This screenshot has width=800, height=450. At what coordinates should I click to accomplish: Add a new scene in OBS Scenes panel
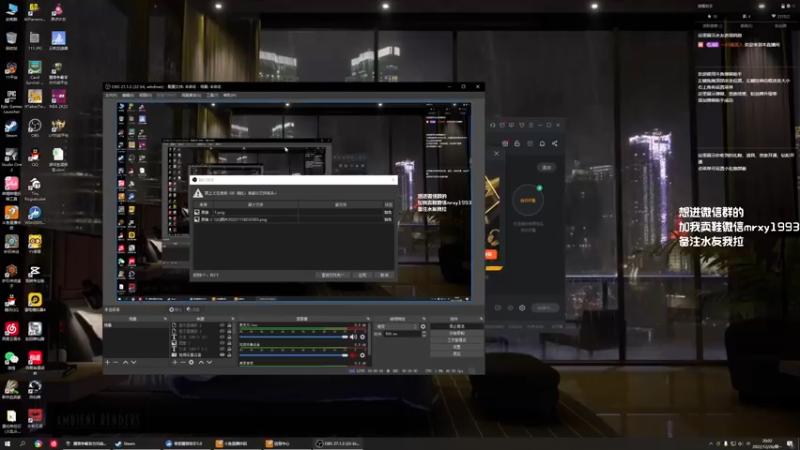pyautogui.click(x=107, y=362)
